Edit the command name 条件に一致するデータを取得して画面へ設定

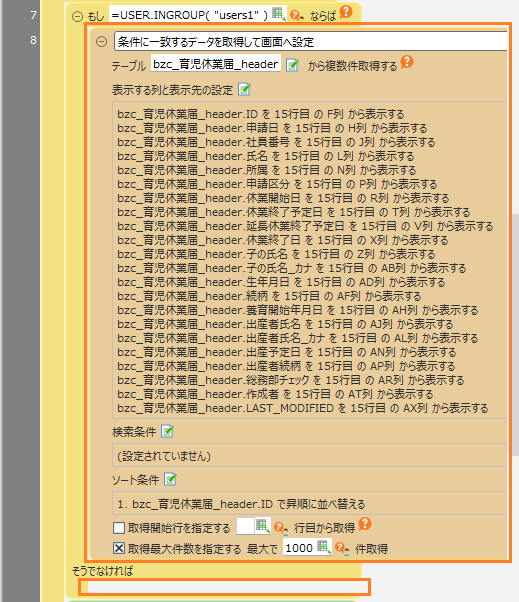[x=311, y=41]
